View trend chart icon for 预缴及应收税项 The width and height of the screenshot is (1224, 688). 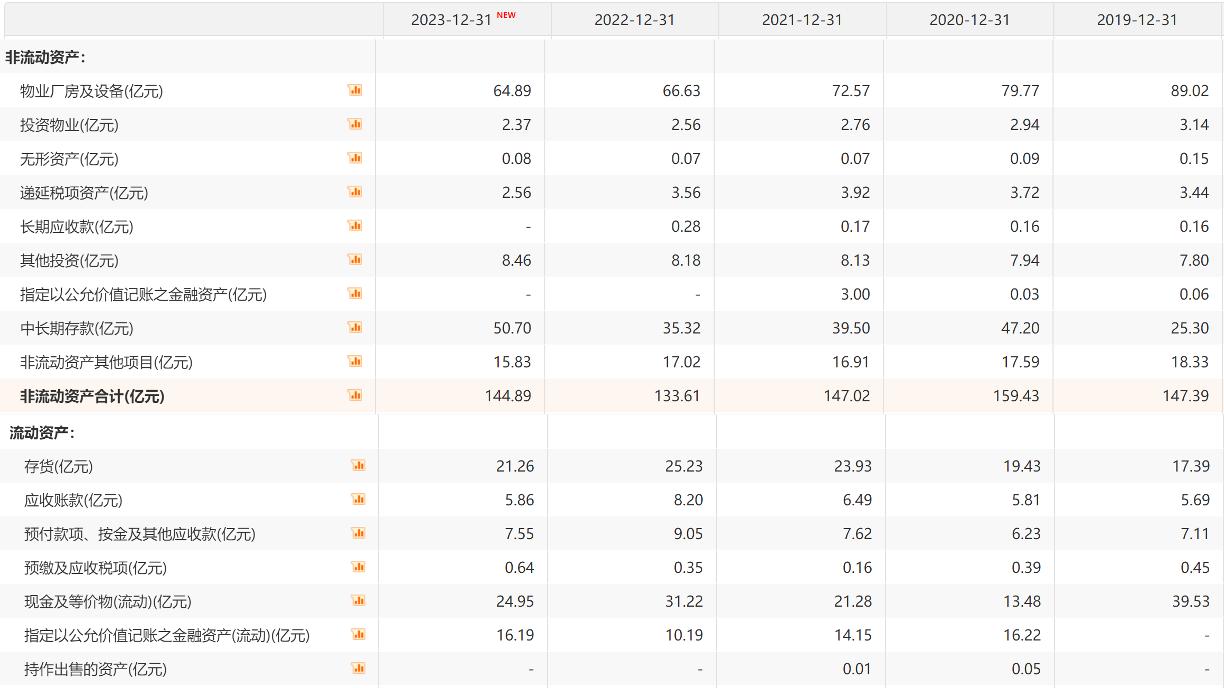359,568
